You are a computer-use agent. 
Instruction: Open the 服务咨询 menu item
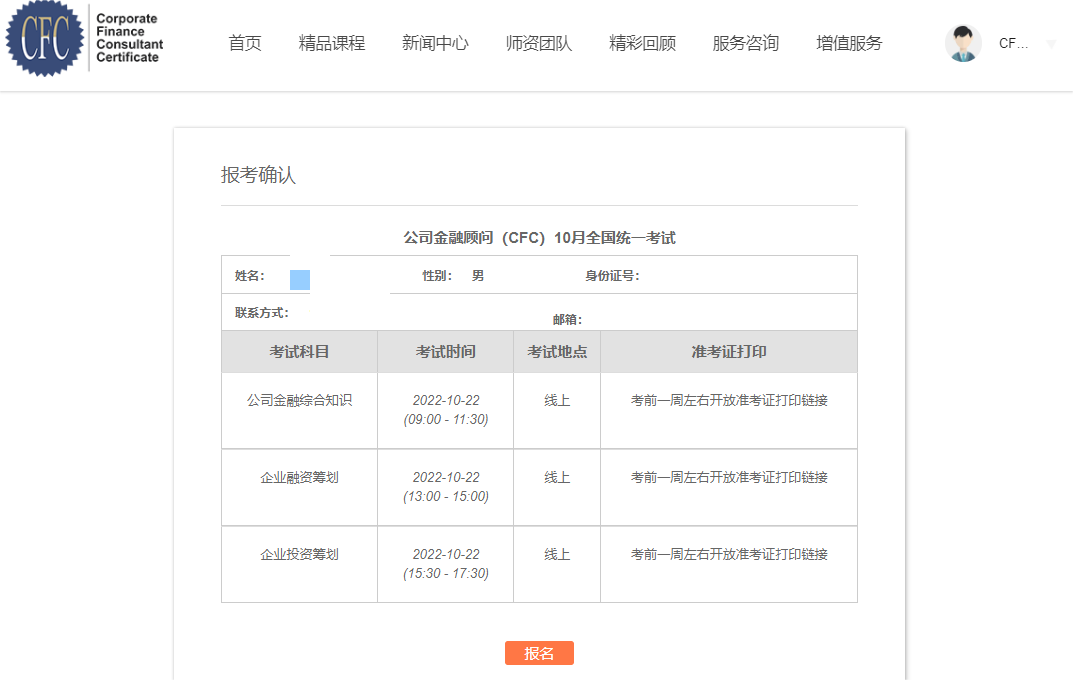pyautogui.click(x=746, y=43)
